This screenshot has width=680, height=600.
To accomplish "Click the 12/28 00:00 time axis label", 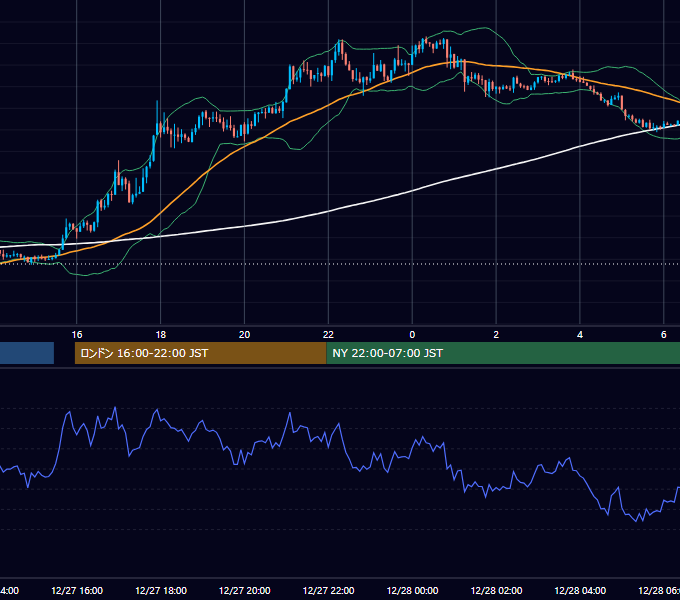I will pos(412,590).
